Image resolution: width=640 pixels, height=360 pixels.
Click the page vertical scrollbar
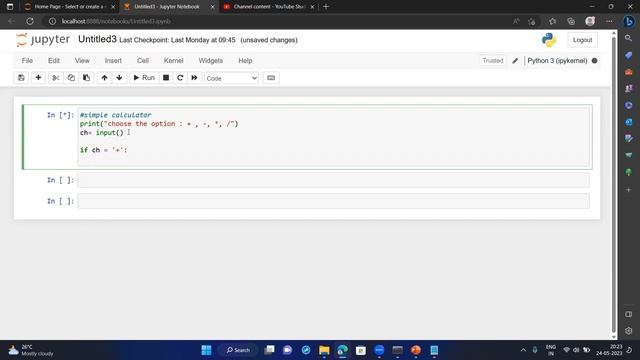click(613, 186)
